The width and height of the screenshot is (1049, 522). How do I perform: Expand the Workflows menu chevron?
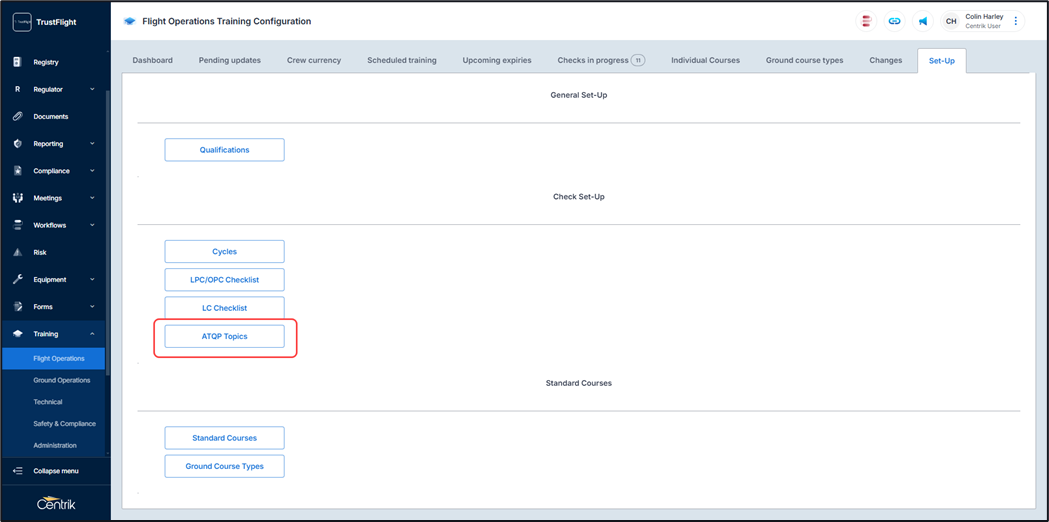point(92,225)
